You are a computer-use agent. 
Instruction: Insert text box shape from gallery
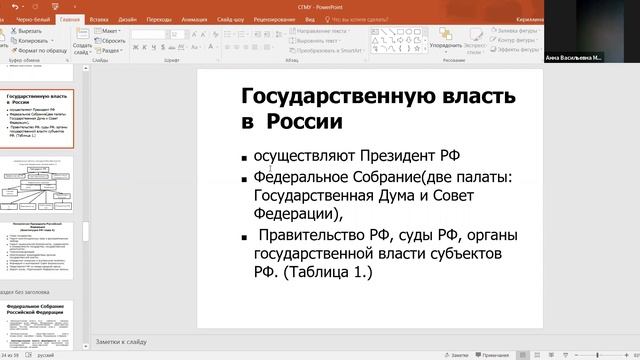point(375,32)
